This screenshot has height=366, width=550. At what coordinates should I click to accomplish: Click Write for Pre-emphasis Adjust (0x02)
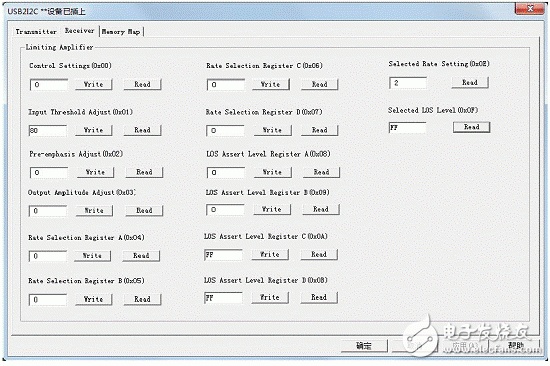point(95,172)
